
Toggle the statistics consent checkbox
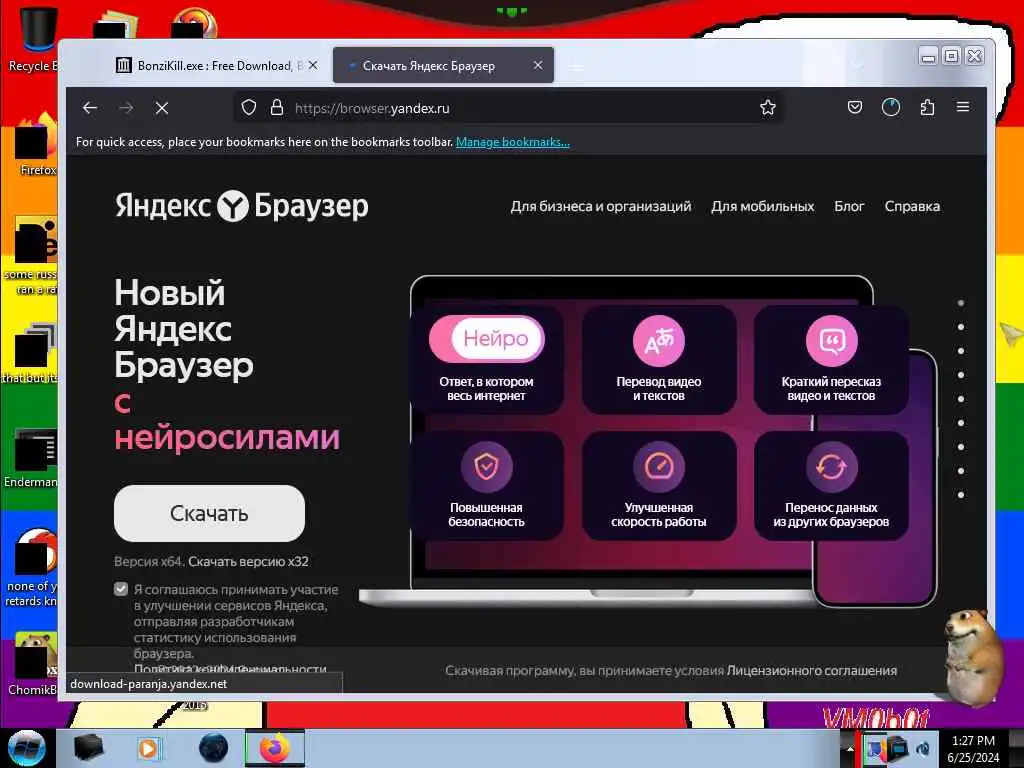tap(121, 589)
